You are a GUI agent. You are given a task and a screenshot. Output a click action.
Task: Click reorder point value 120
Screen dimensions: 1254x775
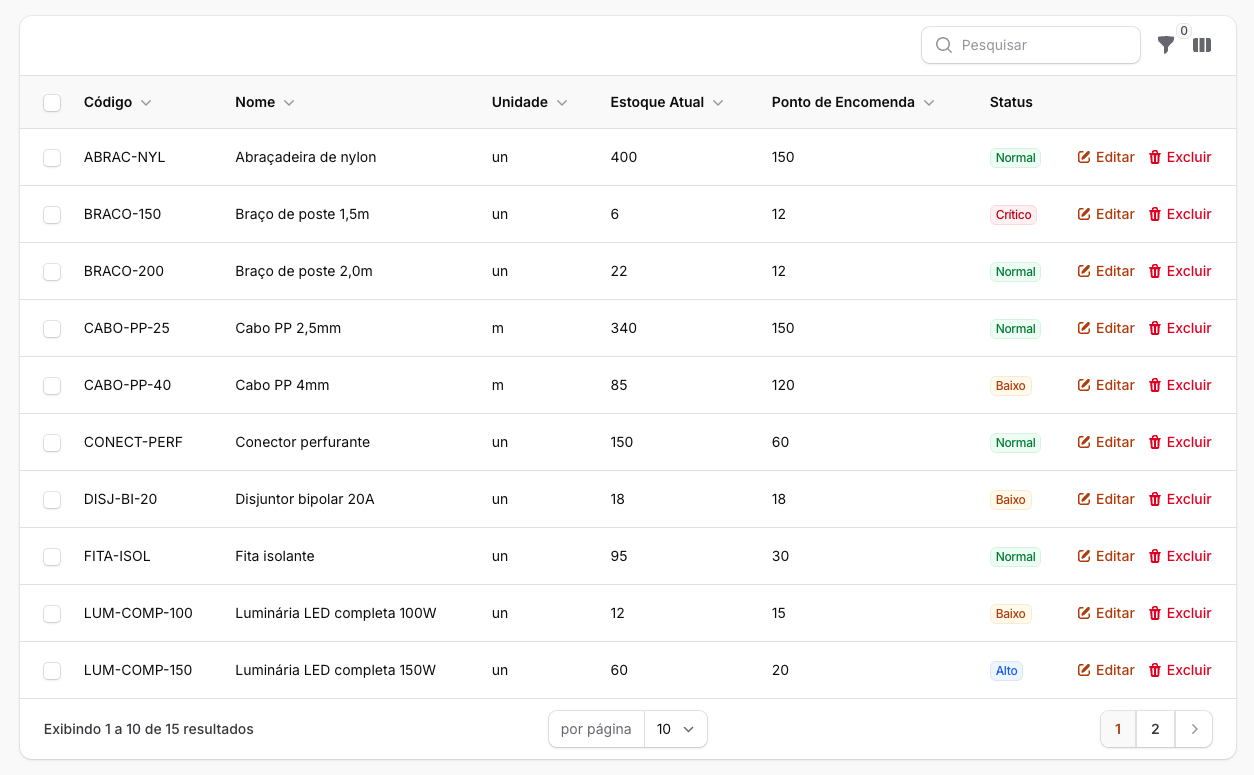tap(783, 385)
